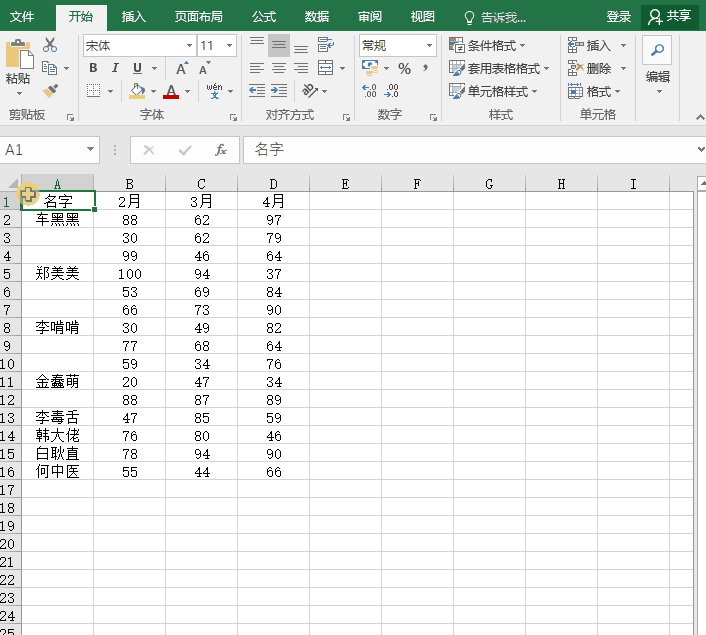706x635 pixels.
Task: Select the cell containing 何中医
Action: (x=57, y=472)
